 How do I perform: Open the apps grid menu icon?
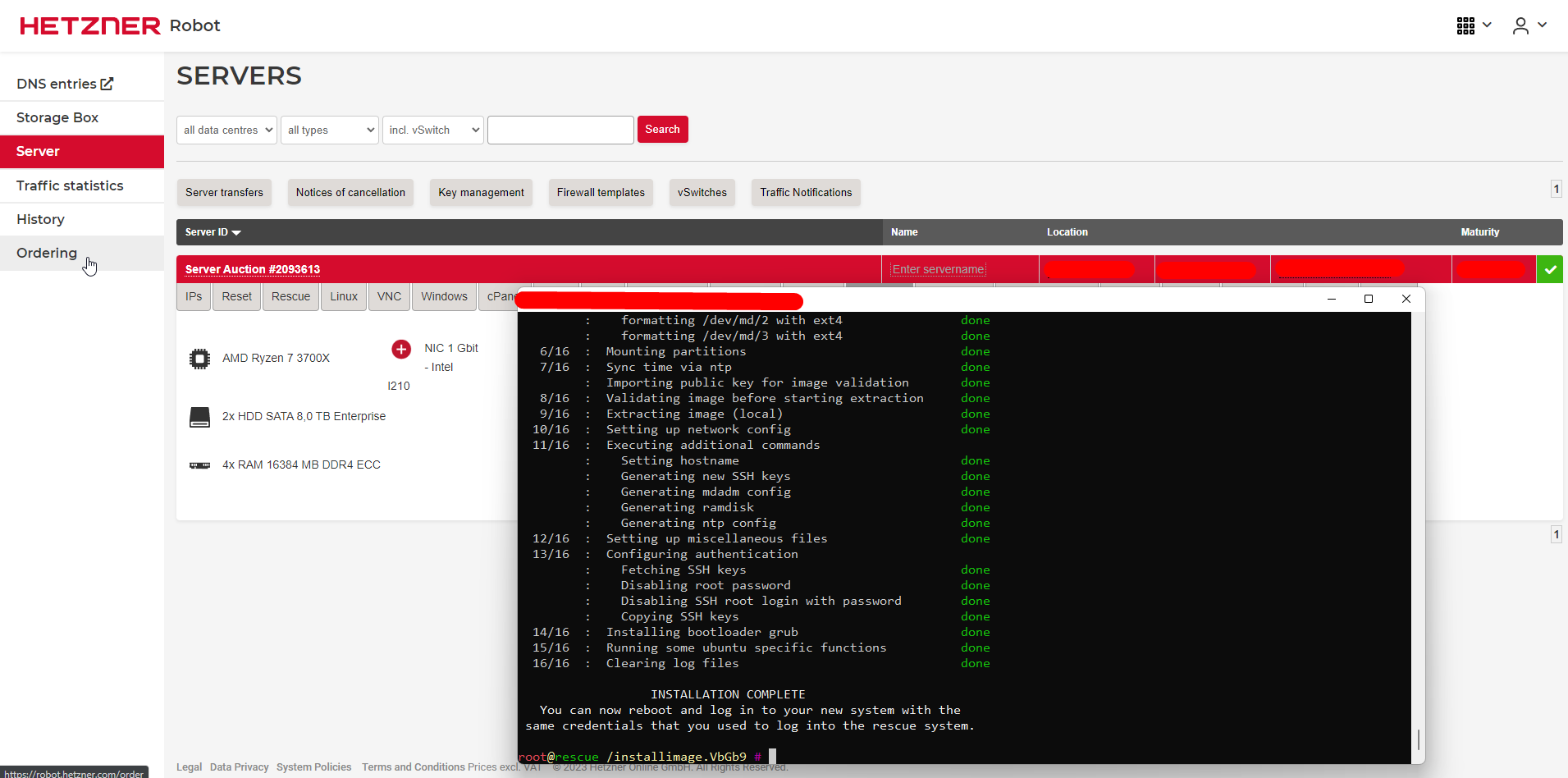coord(1466,25)
